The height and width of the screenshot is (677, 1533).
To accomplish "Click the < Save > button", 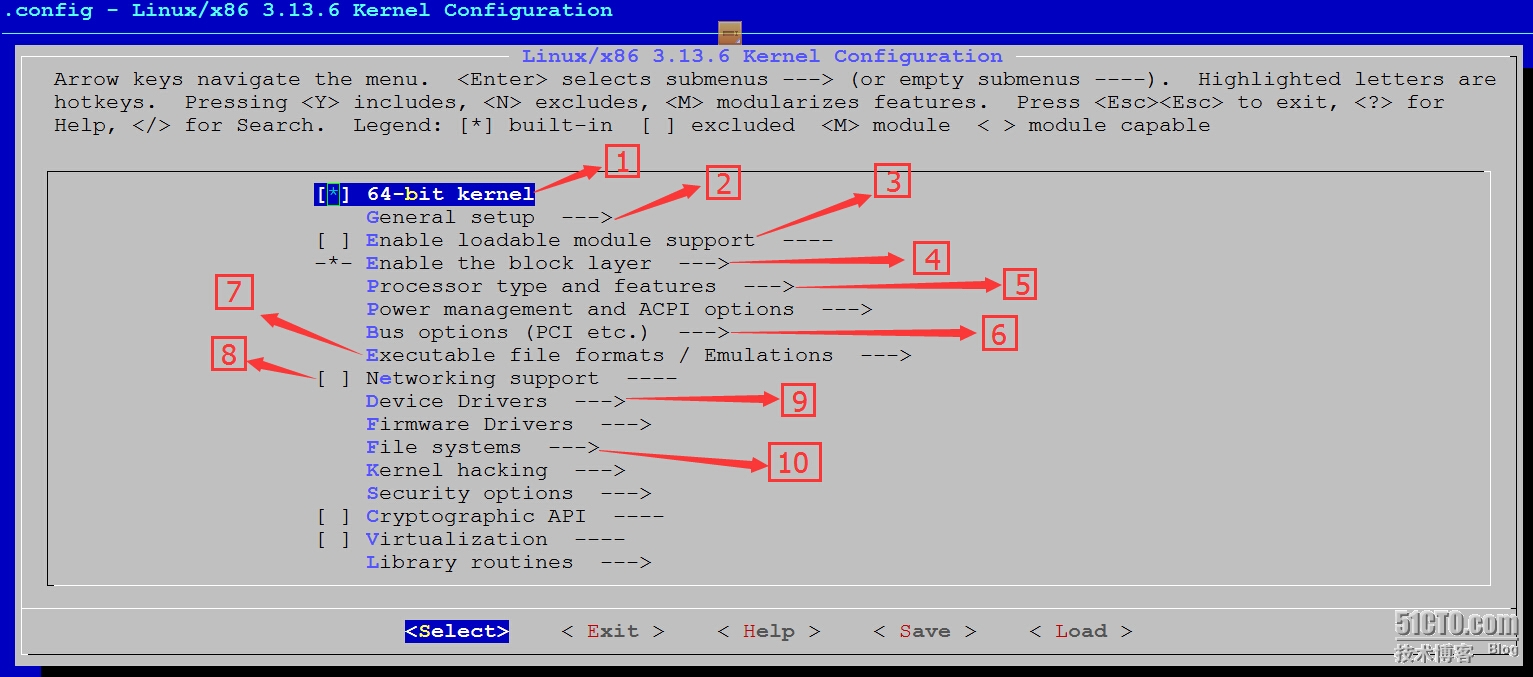I will 924,631.
